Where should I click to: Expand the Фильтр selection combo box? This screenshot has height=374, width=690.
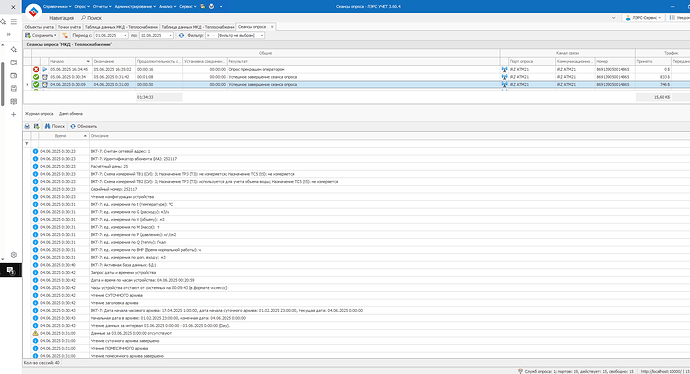[262, 35]
